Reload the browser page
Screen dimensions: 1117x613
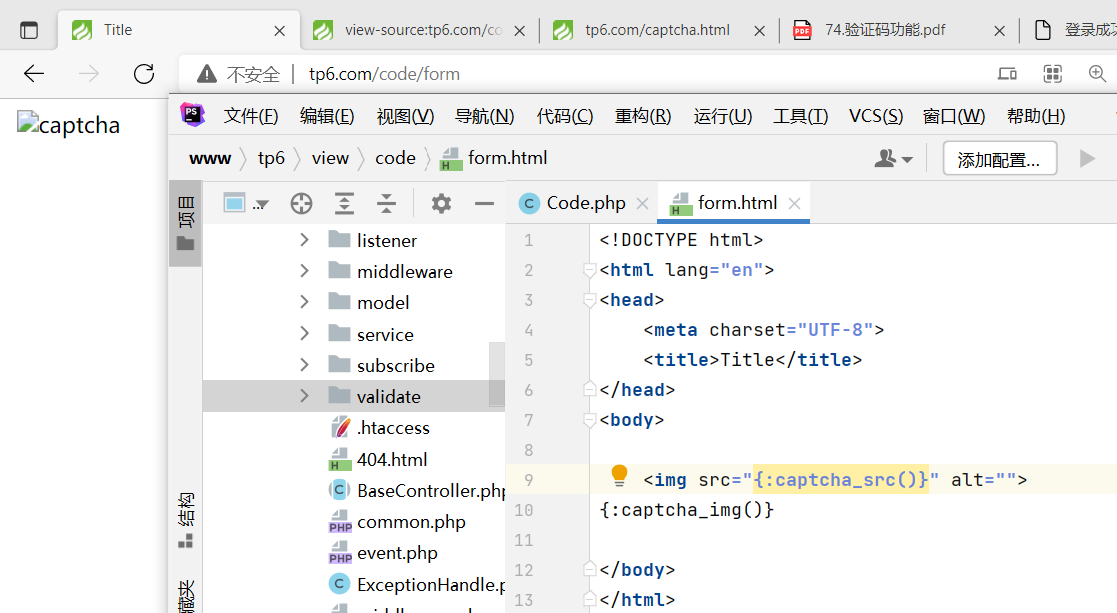coord(144,74)
